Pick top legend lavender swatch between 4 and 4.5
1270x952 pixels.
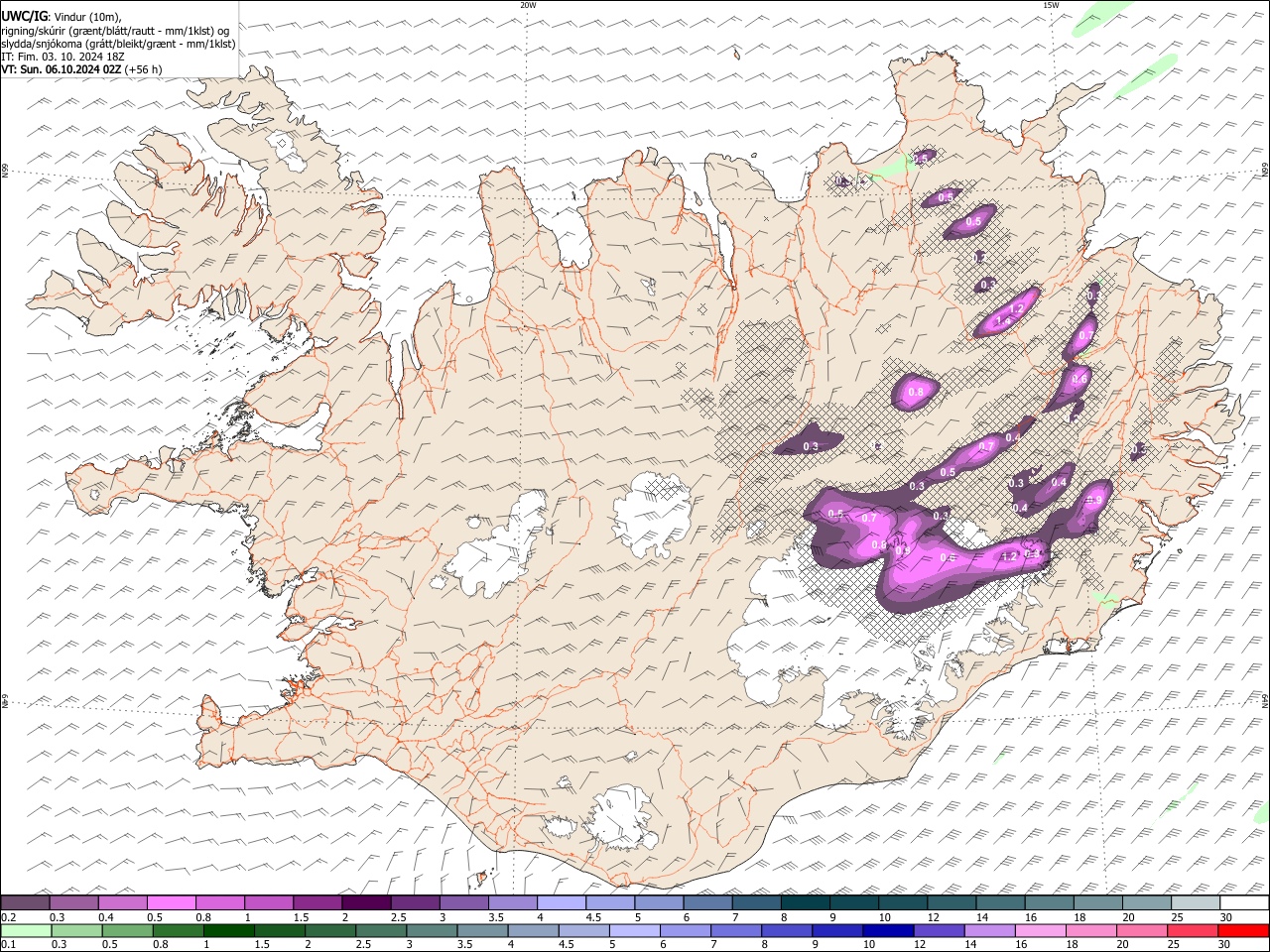click(561, 903)
